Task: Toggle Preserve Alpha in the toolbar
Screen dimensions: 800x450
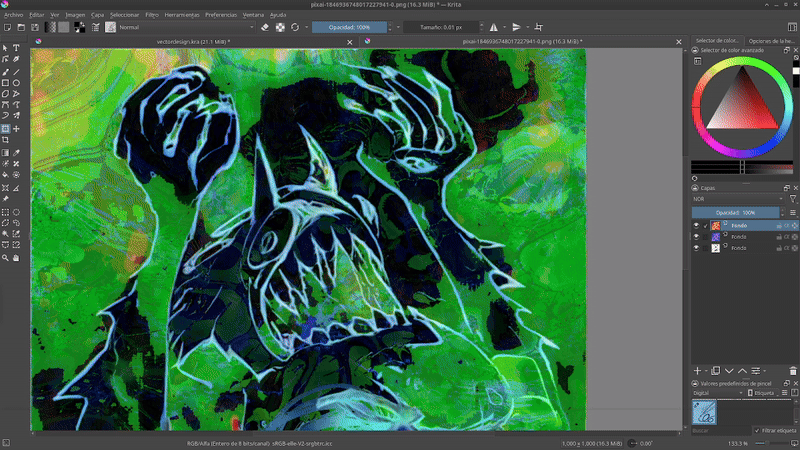Action: coord(280,27)
